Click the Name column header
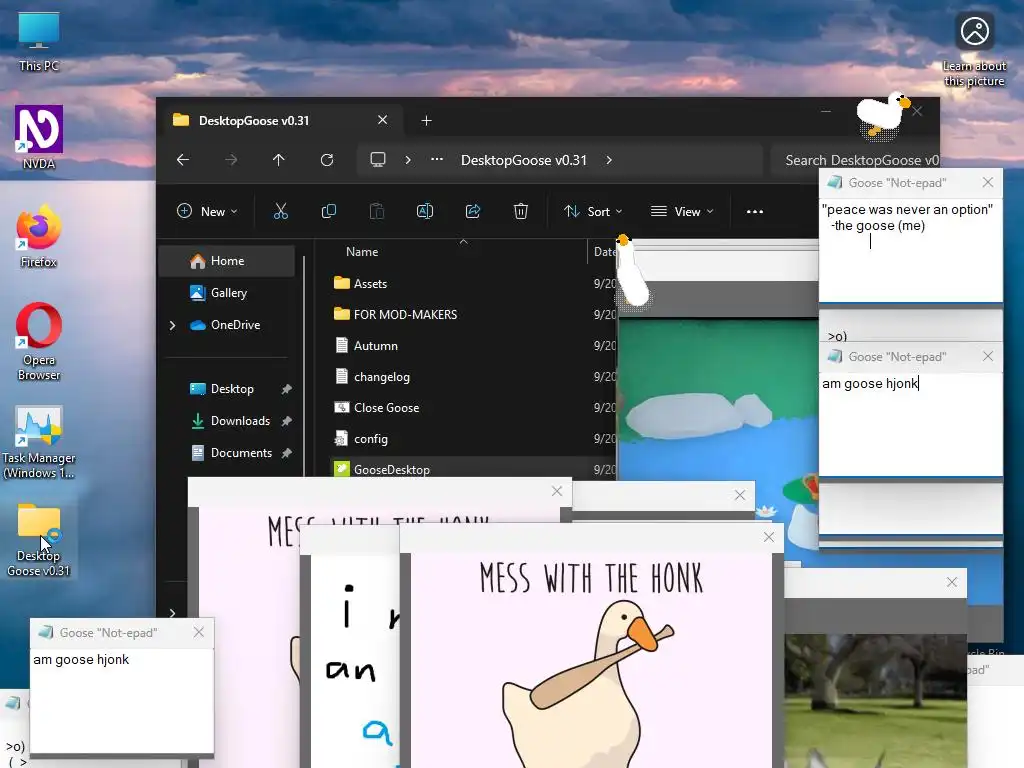Screen dimensions: 1024x768 362,251
